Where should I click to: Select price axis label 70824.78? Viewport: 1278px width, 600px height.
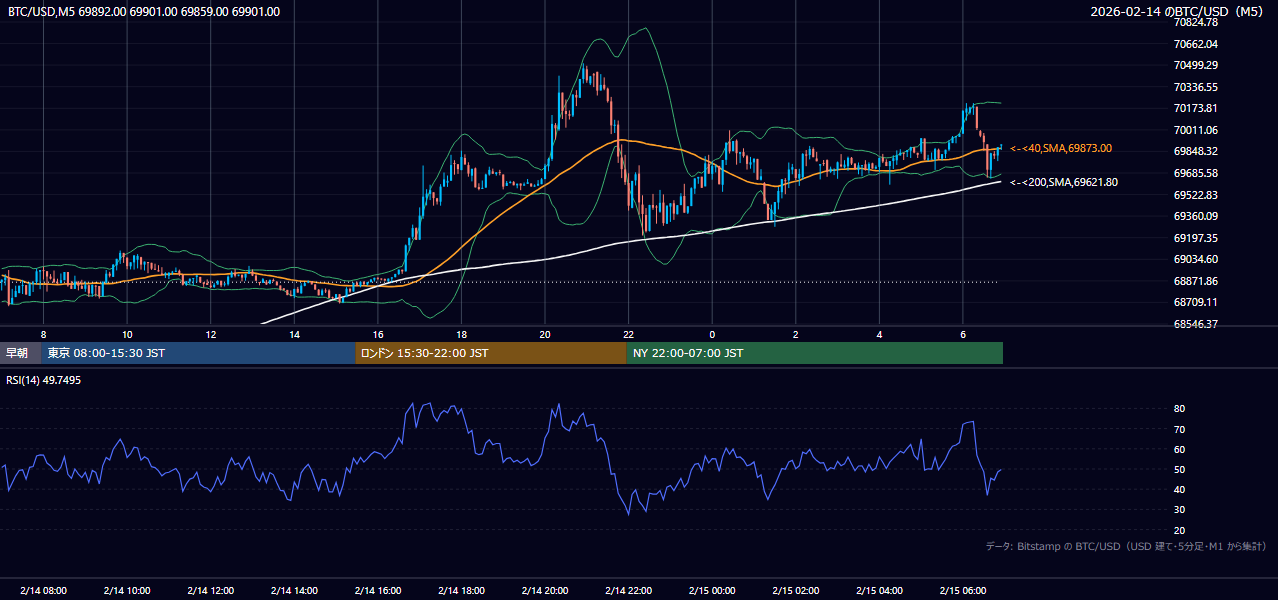[1196, 22]
